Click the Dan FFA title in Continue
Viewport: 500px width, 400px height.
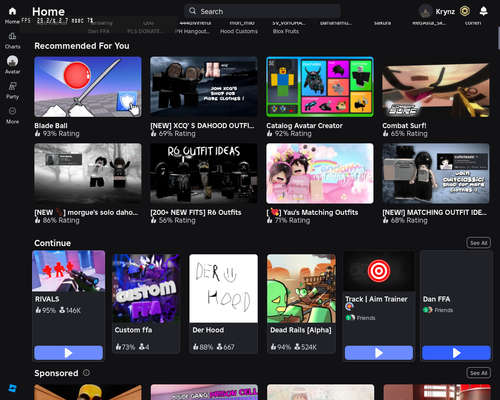[x=436, y=299]
